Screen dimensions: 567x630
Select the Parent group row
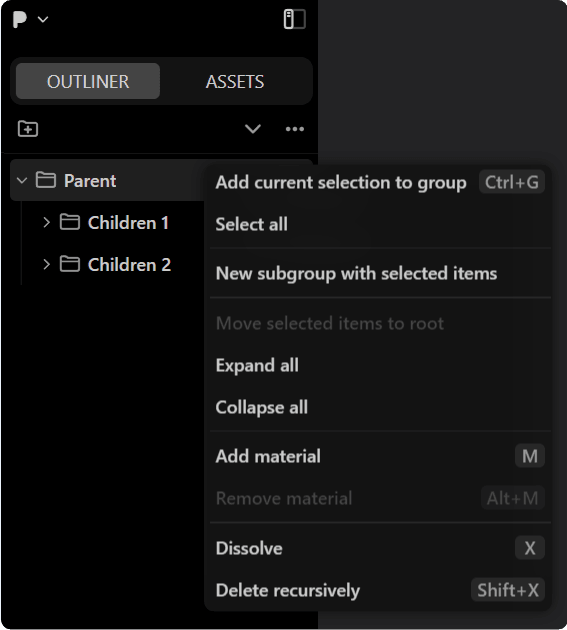click(x=107, y=180)
